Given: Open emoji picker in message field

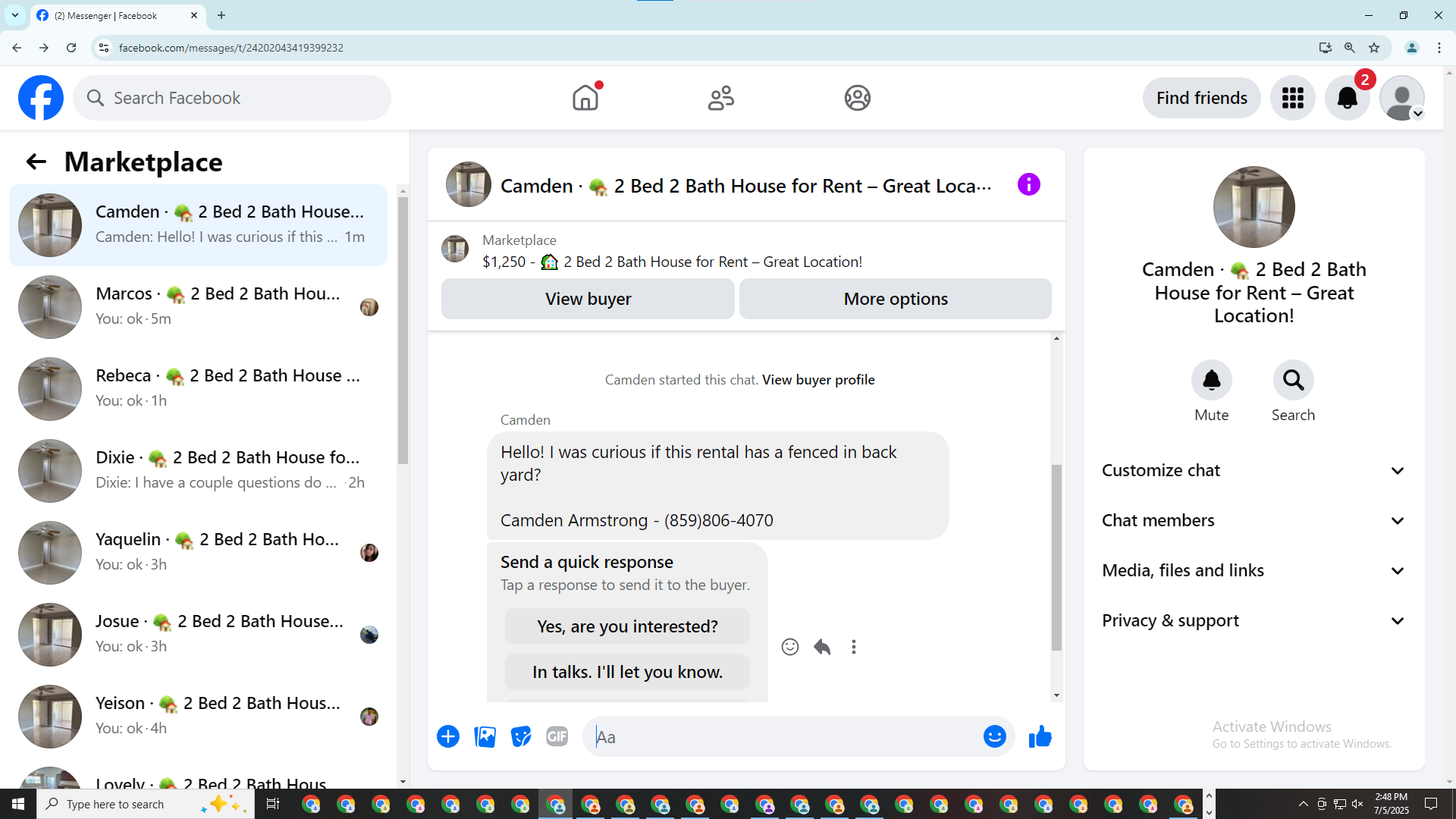Looking at the screenshot, I should tap(994, 736).
